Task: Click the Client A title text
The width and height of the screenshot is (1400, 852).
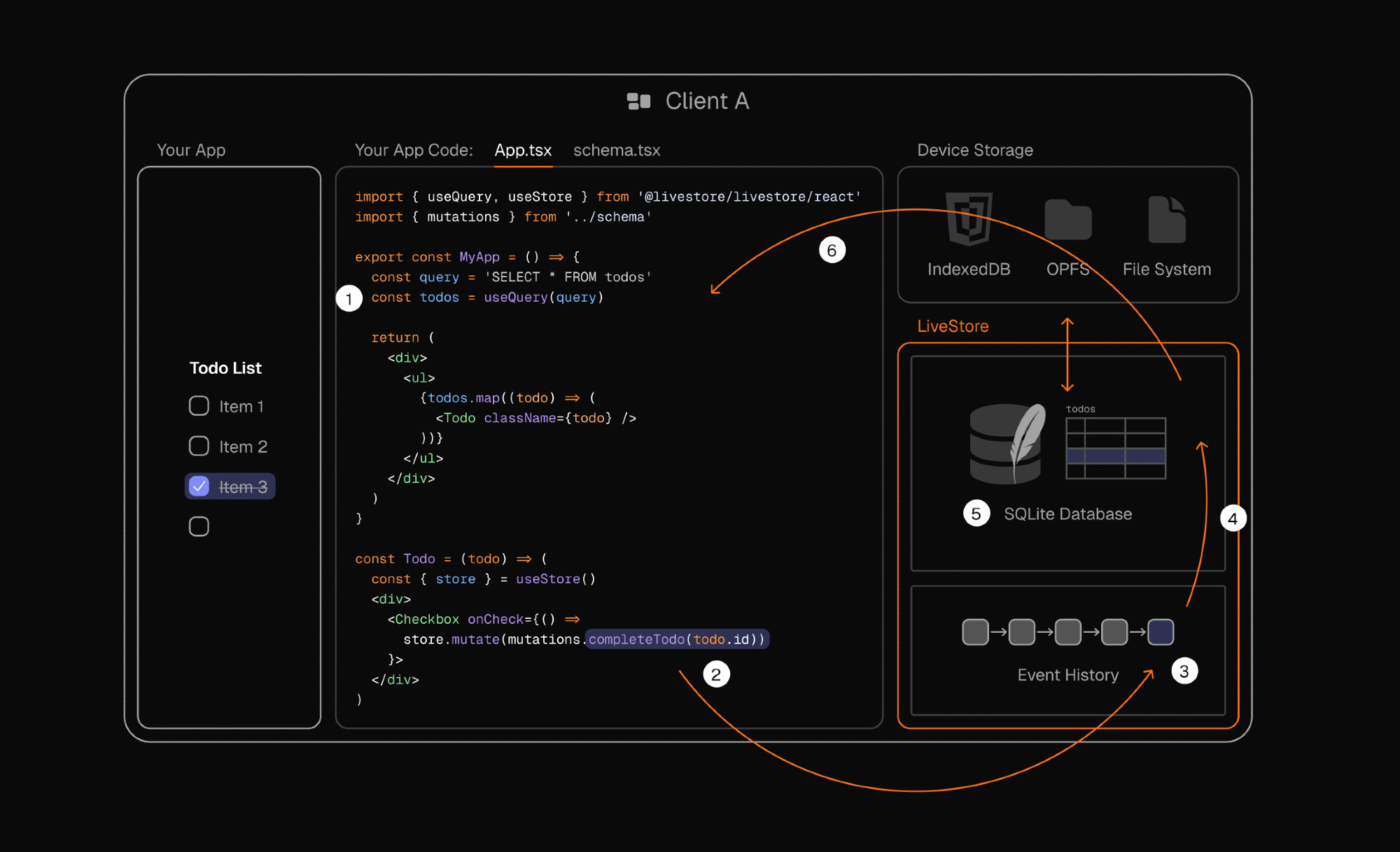Action: click(x=707, y=102)
